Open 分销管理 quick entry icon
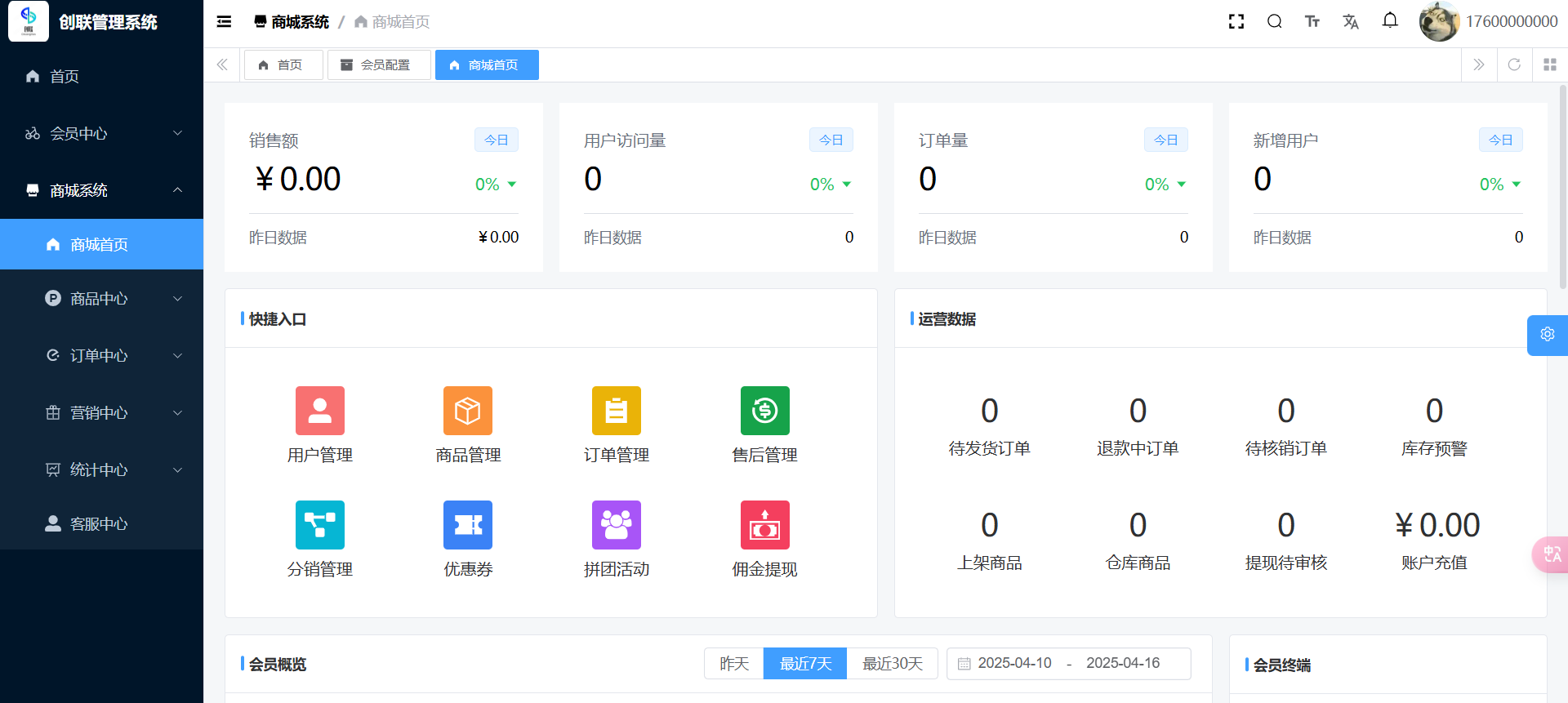1568x703 pixels. point(320,525)
